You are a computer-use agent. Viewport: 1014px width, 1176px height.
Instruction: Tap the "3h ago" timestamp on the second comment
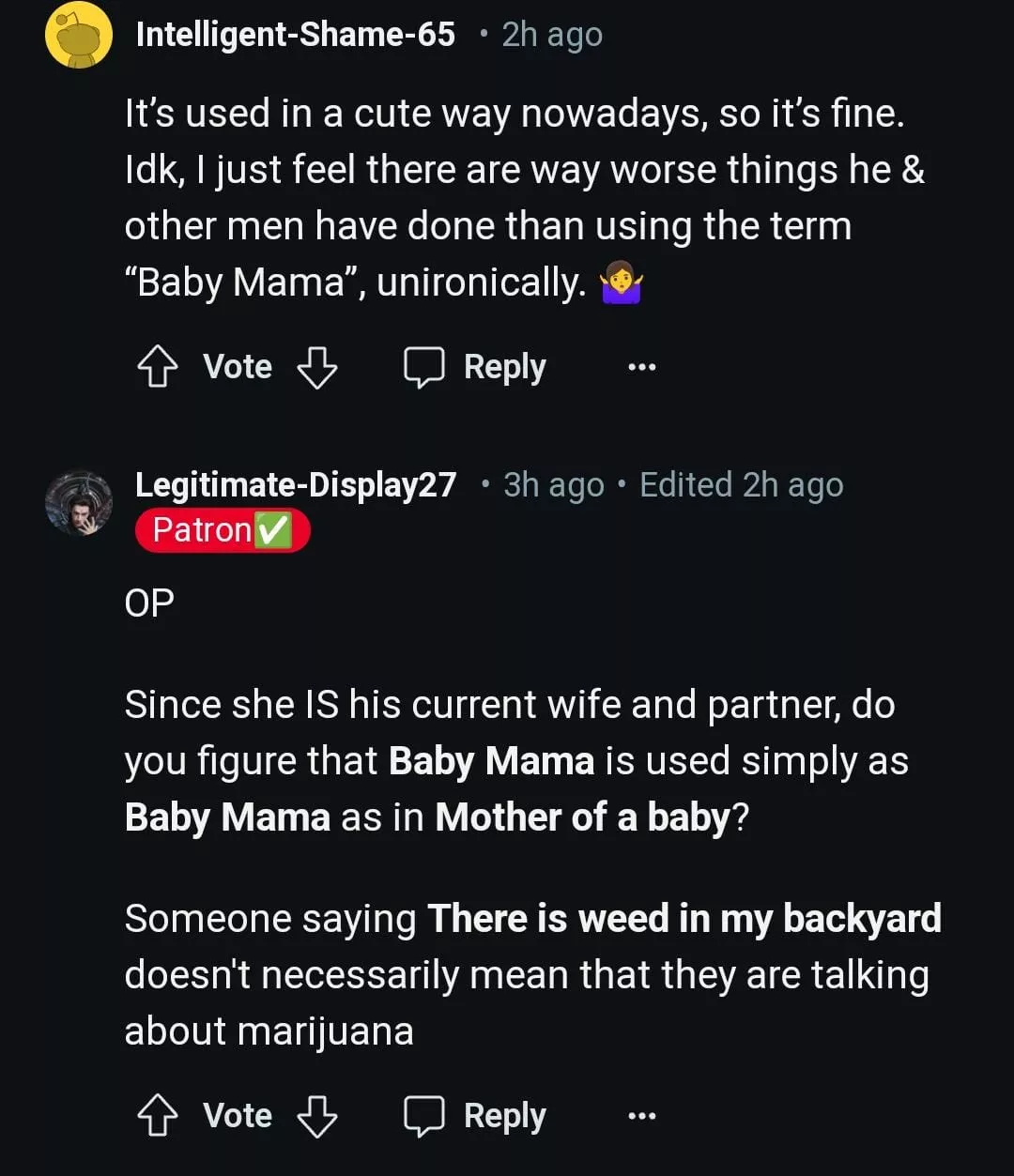(554, 484)
